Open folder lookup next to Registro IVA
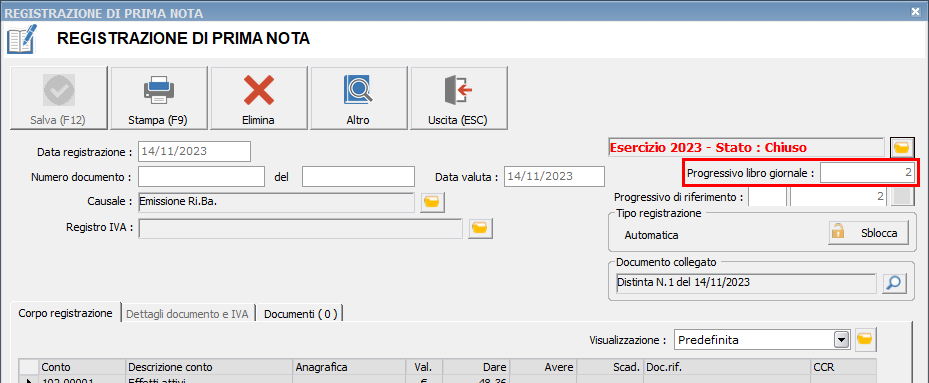The width and height of the screenshot is (929, 383). [480, 228]
